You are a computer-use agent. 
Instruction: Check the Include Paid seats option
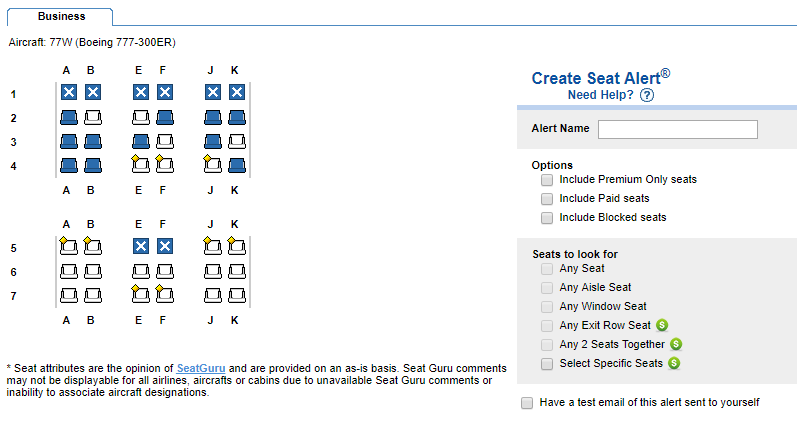pos(547,199)
